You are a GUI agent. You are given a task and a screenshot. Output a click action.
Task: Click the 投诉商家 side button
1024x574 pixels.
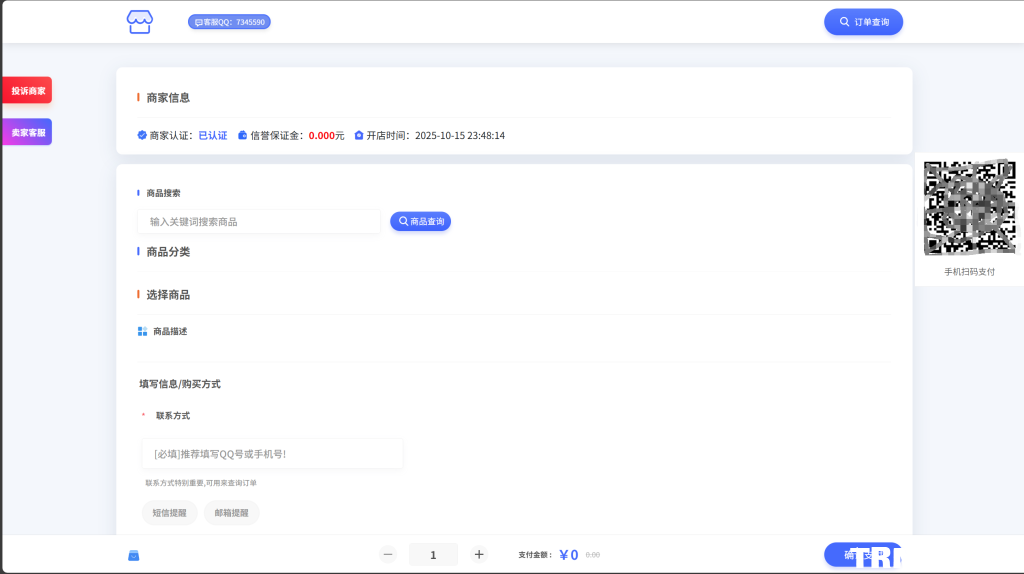tap(27, 91)
